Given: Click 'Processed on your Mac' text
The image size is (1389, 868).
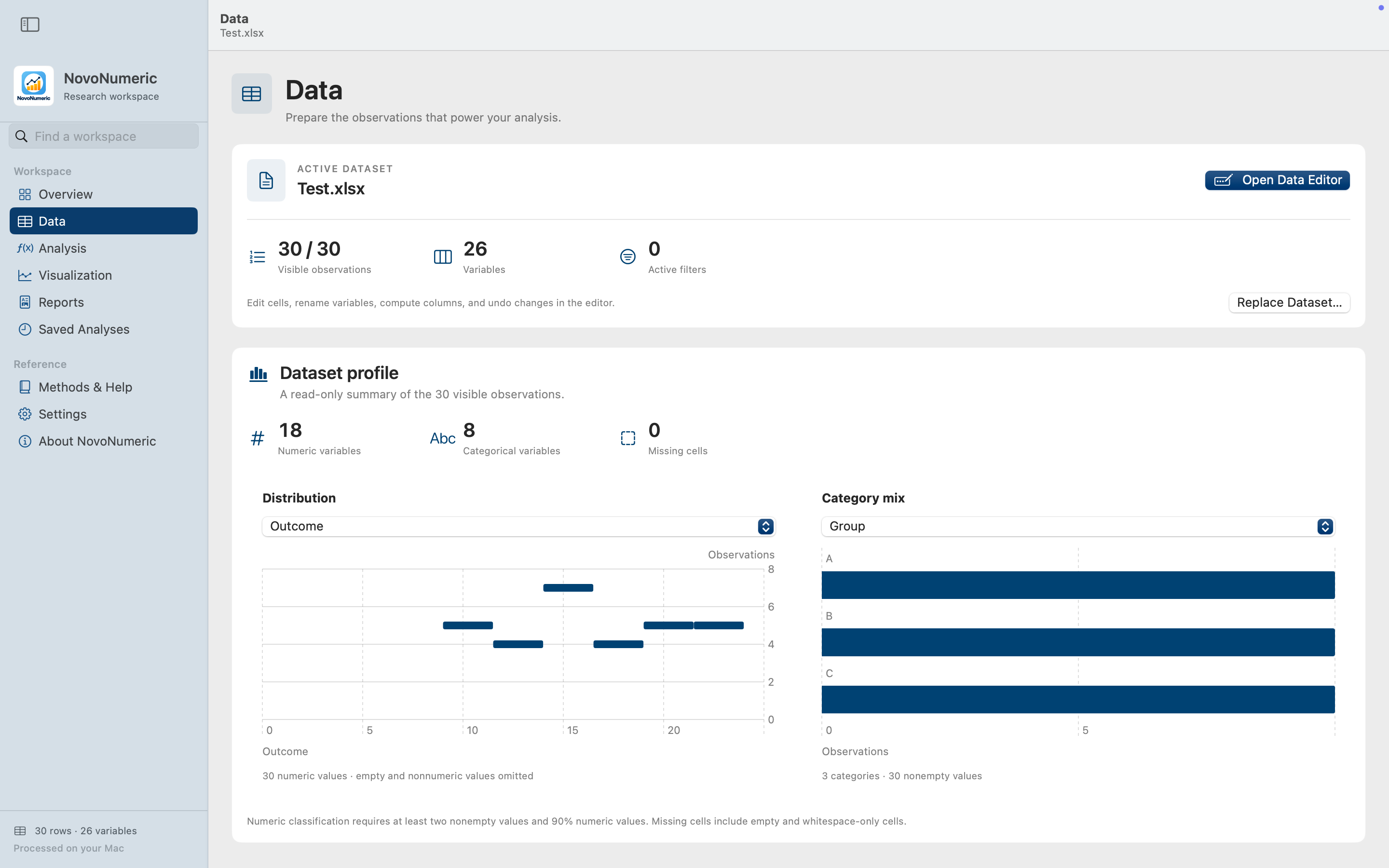Looking at the screenshot, I should point(69,849).
